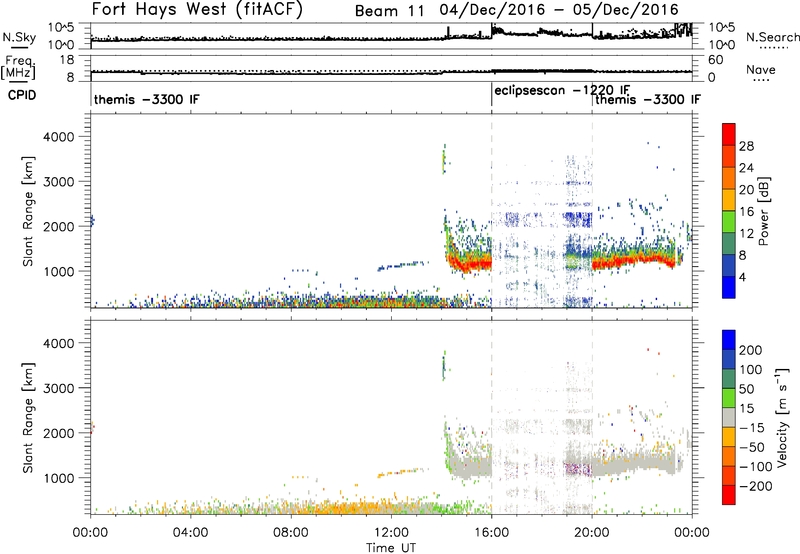Screen dimensions: 800x554
Task: Click the red bottom of the Velocity color bar
Action: pos(729,495)
